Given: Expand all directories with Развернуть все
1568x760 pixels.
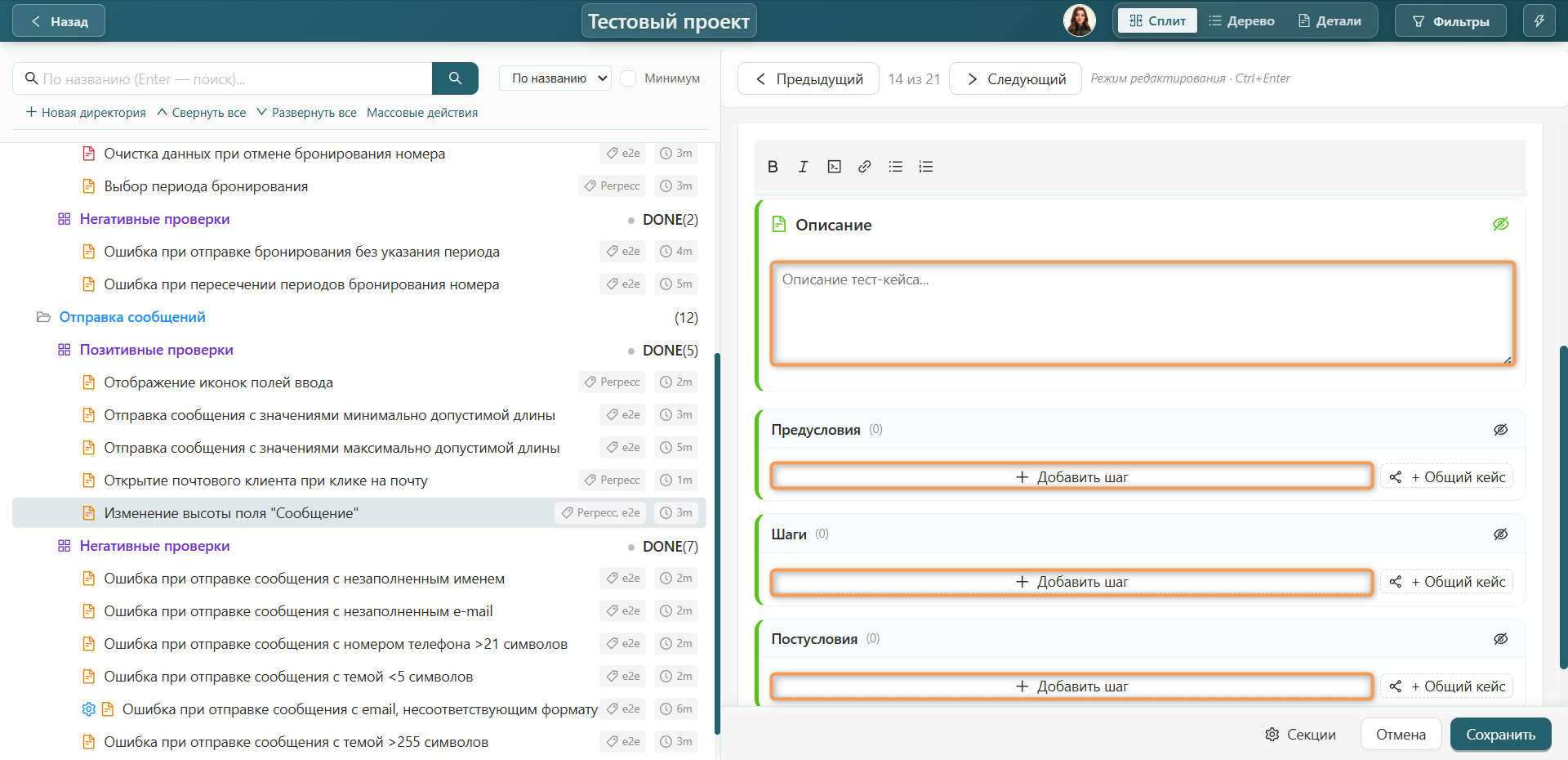Looking at the screenshot, I should [307, 113].
